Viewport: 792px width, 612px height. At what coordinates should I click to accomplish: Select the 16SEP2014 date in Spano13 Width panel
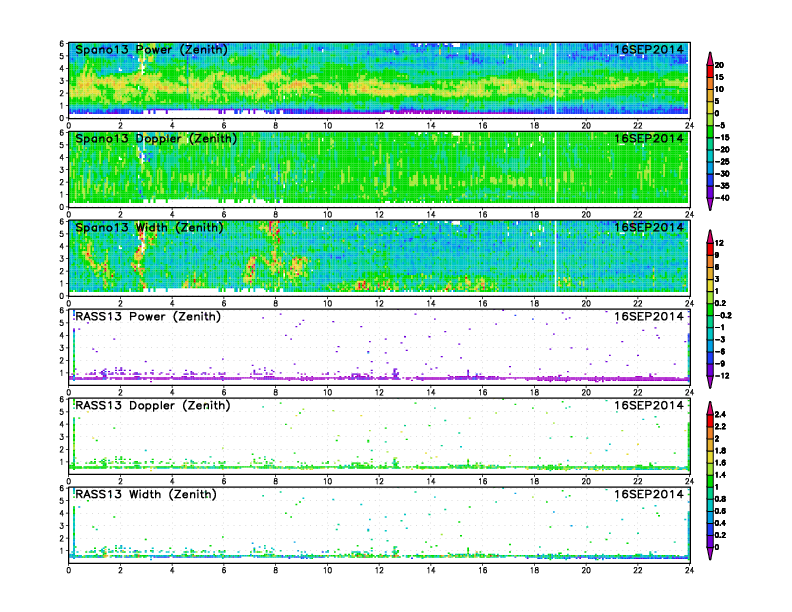(649, 227)
